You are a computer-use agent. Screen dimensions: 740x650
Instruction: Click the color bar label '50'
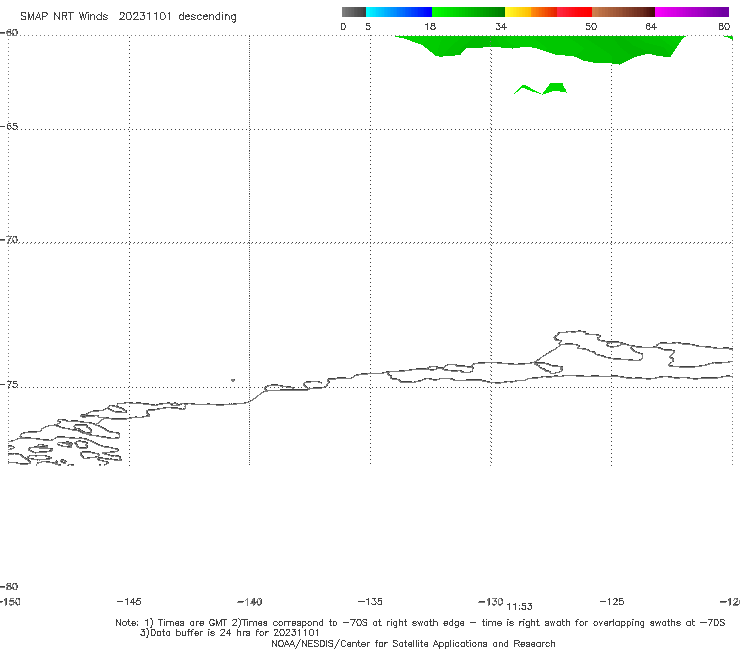(591, 27)
